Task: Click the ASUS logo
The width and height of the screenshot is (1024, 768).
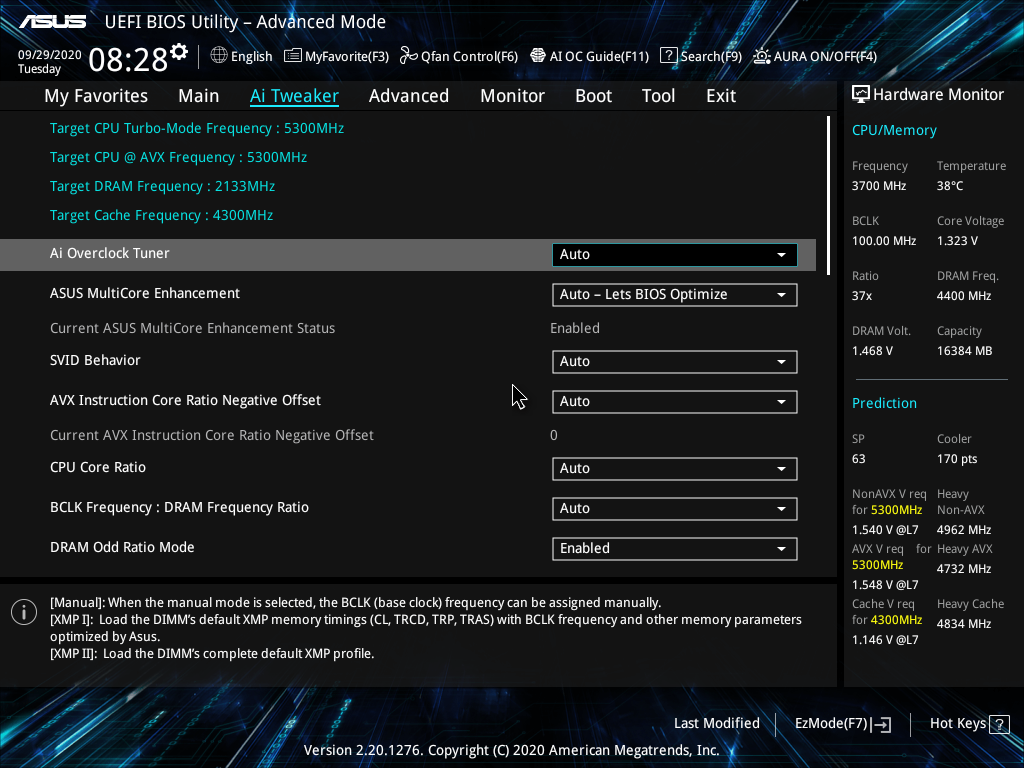Action: click(53, 22)
